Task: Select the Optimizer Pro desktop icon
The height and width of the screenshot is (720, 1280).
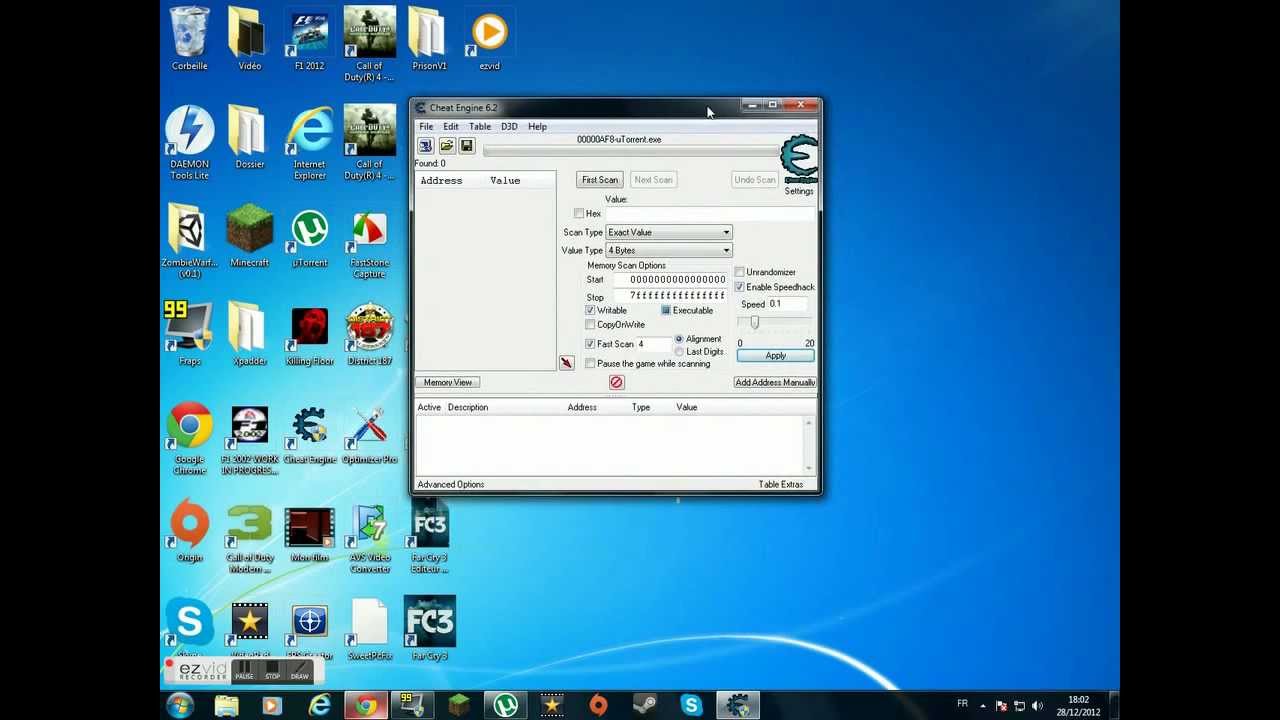Action: (369, 433)
